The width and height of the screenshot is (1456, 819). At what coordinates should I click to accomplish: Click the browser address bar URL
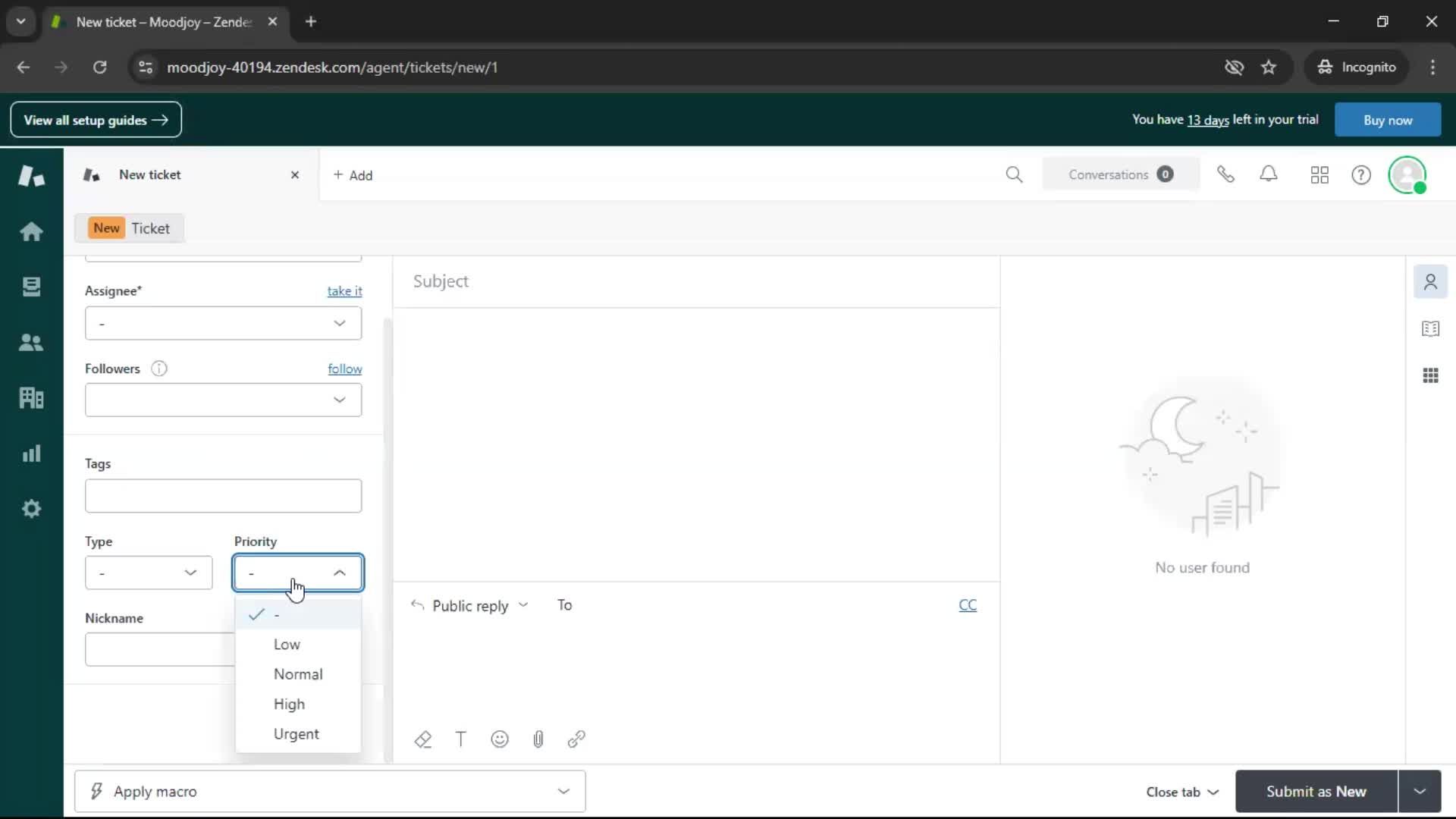[x=332, y=67]
